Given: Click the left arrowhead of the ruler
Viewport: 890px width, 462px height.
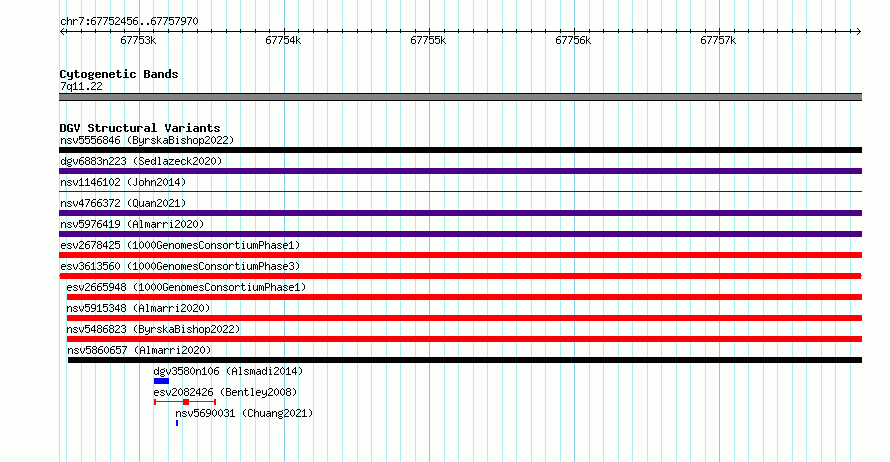Looking at the screenshot, I should 62,32.
